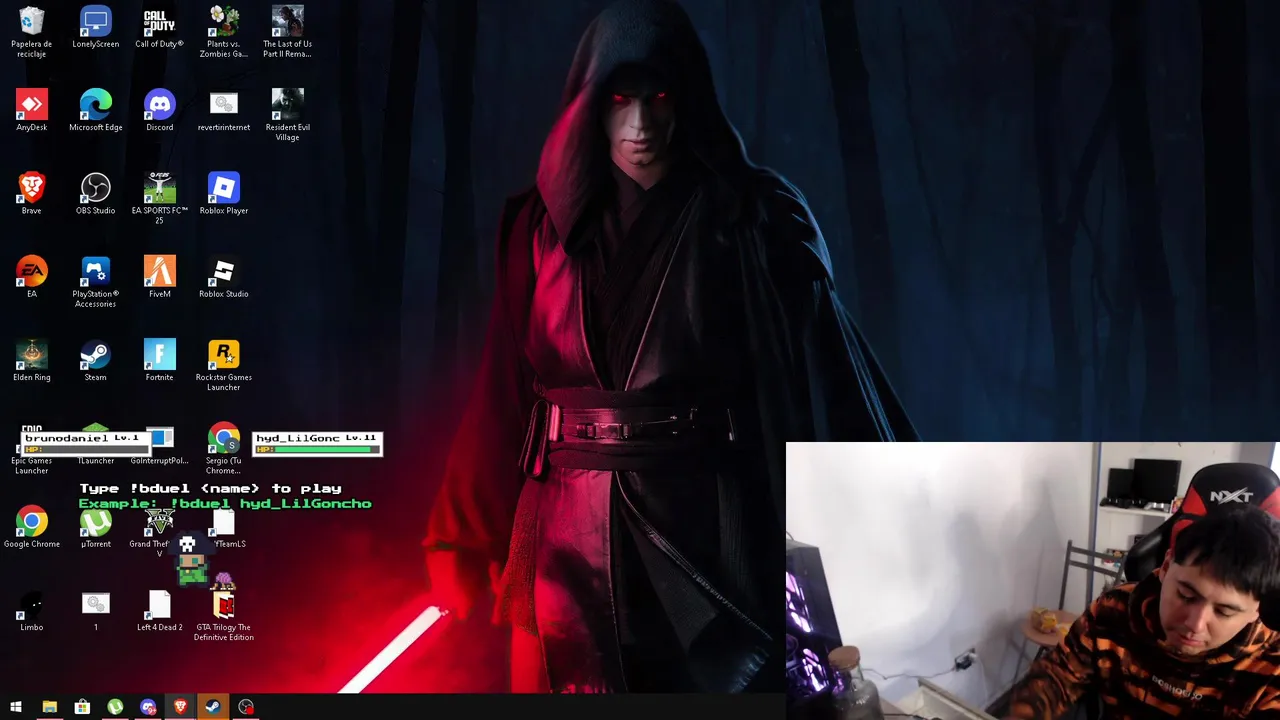Open Sergio's Chrome profile shortcut

click(223, 448)
